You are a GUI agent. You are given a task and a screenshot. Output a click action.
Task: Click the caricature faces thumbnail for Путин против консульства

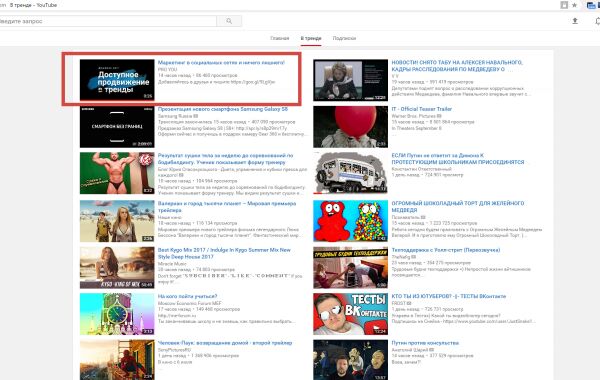click(x=351, y=360)
